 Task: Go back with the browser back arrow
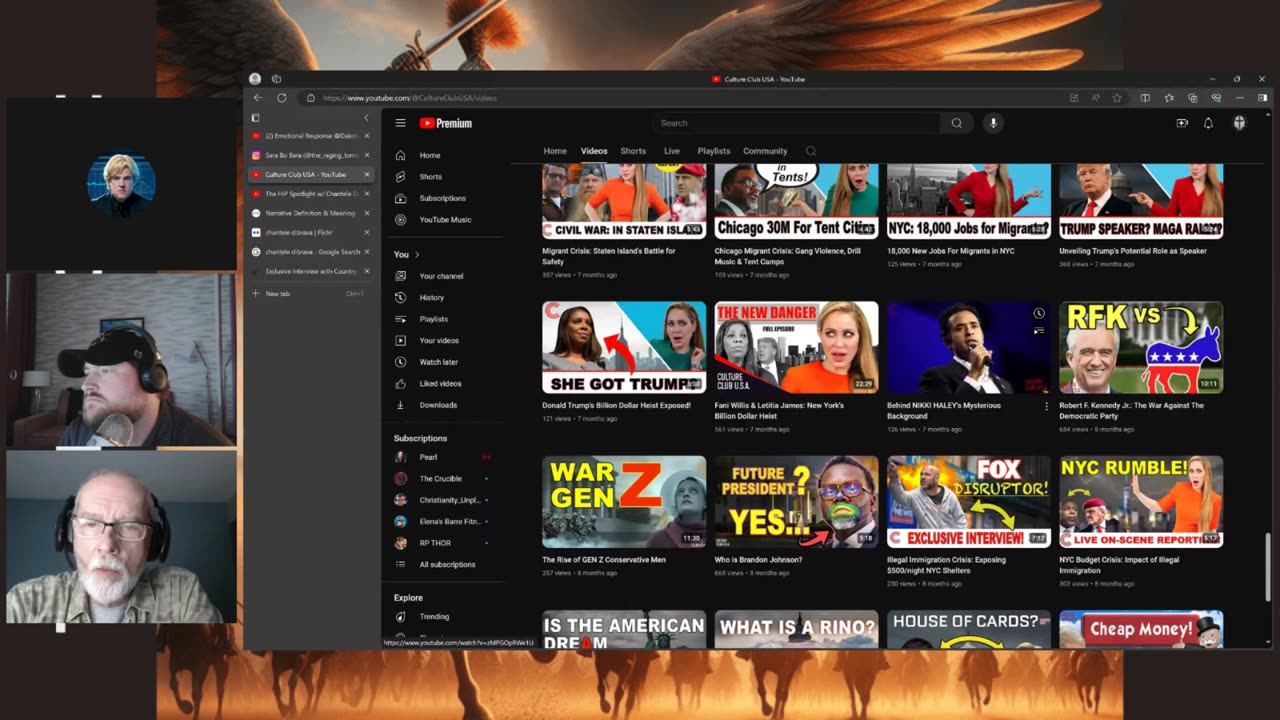(258, 98)
